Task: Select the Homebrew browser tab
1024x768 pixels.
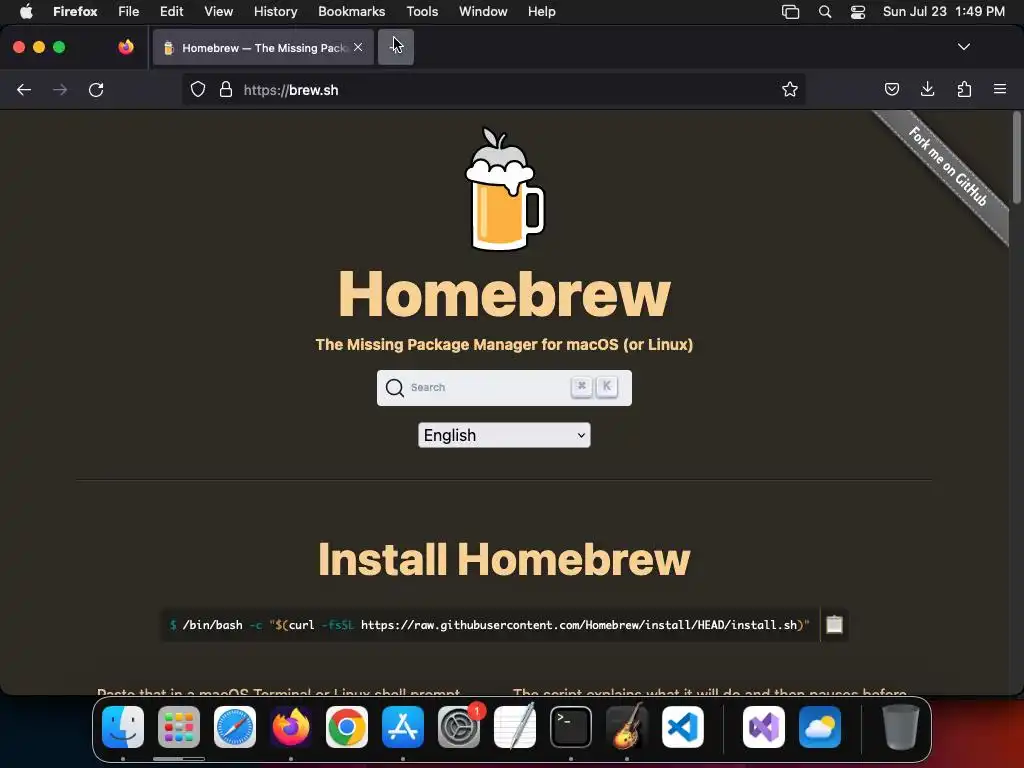Action: (x=263, y=47)
